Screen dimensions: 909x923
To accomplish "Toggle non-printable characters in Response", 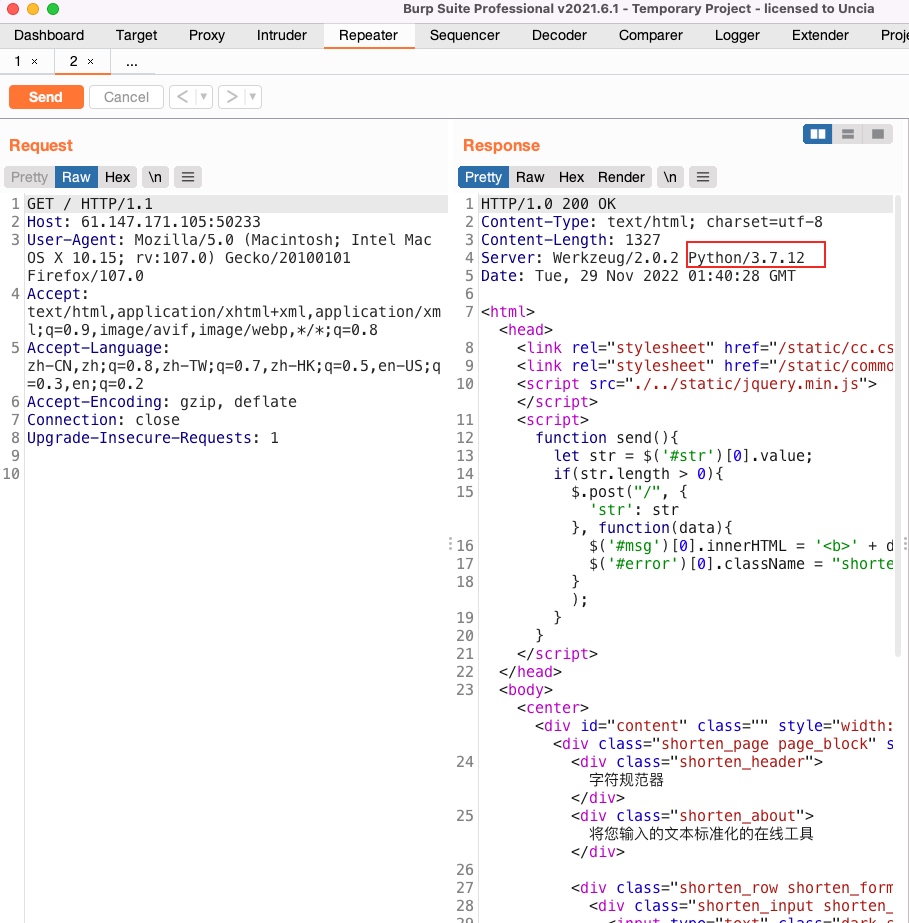I will [x=670, y=177].
